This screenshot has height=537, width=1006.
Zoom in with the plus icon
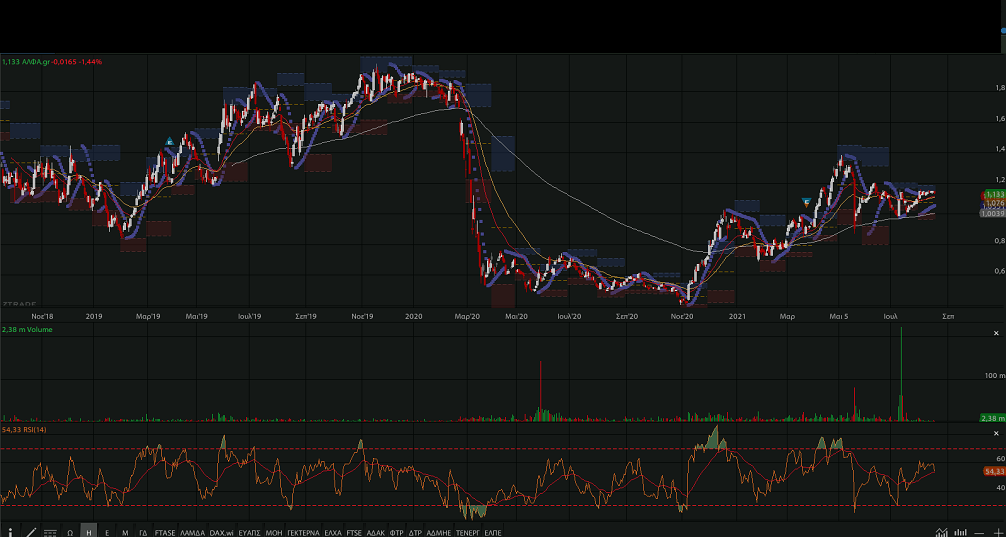[x=997, y=532]
